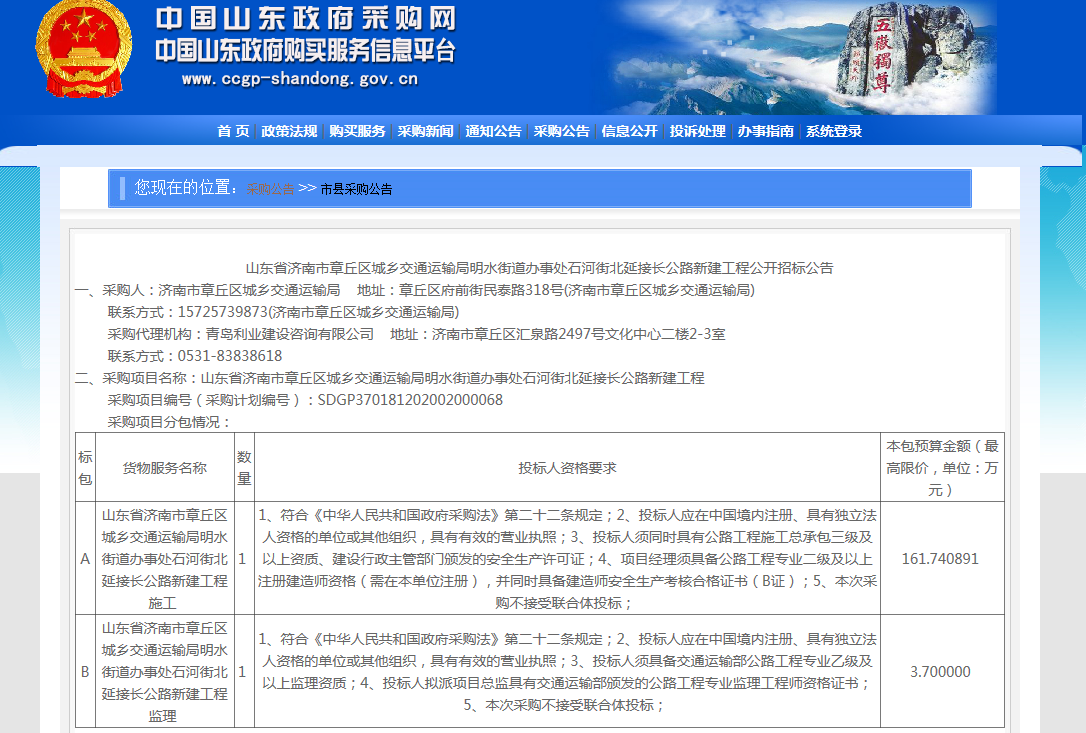Open 办事指南 navigation item

765,131
